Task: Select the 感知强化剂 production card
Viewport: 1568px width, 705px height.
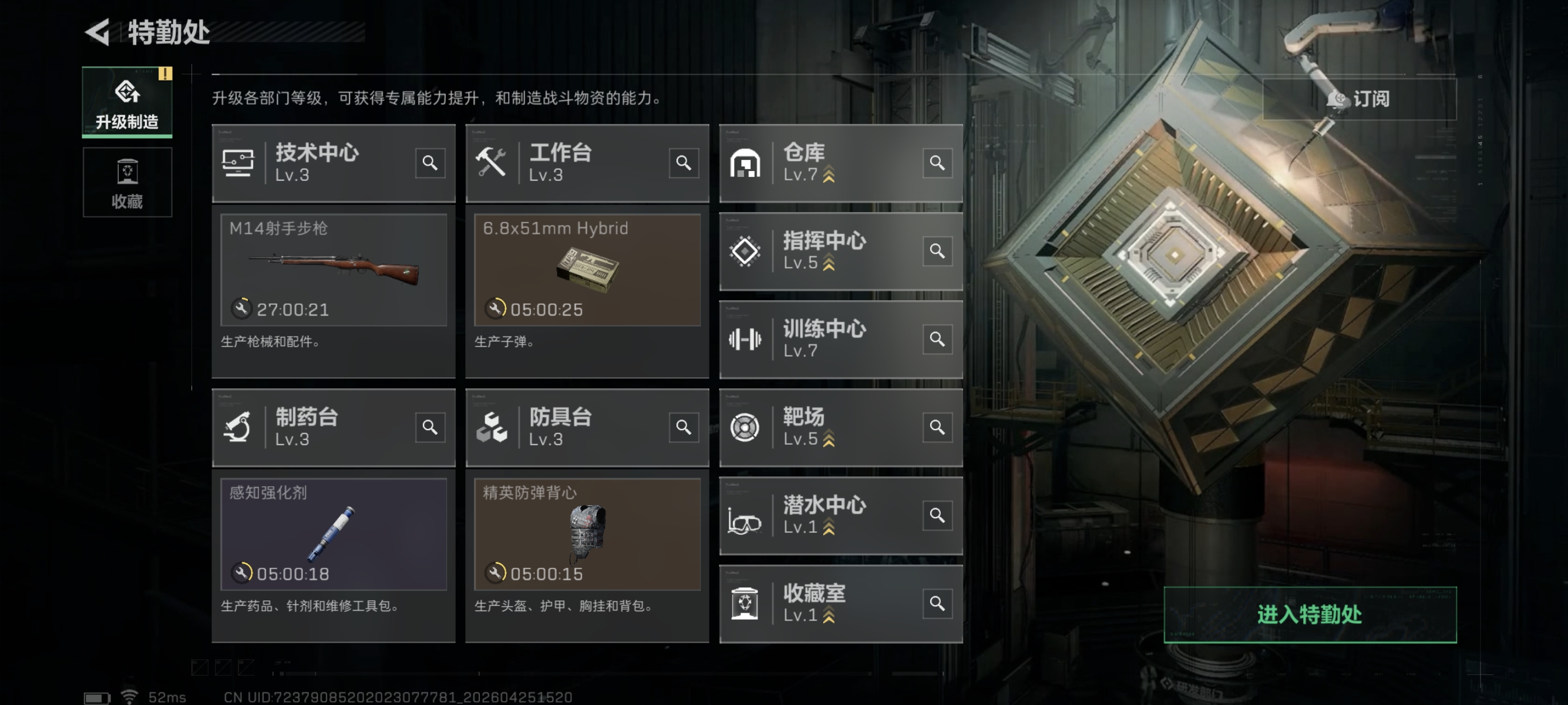Action: pos(334,534)
